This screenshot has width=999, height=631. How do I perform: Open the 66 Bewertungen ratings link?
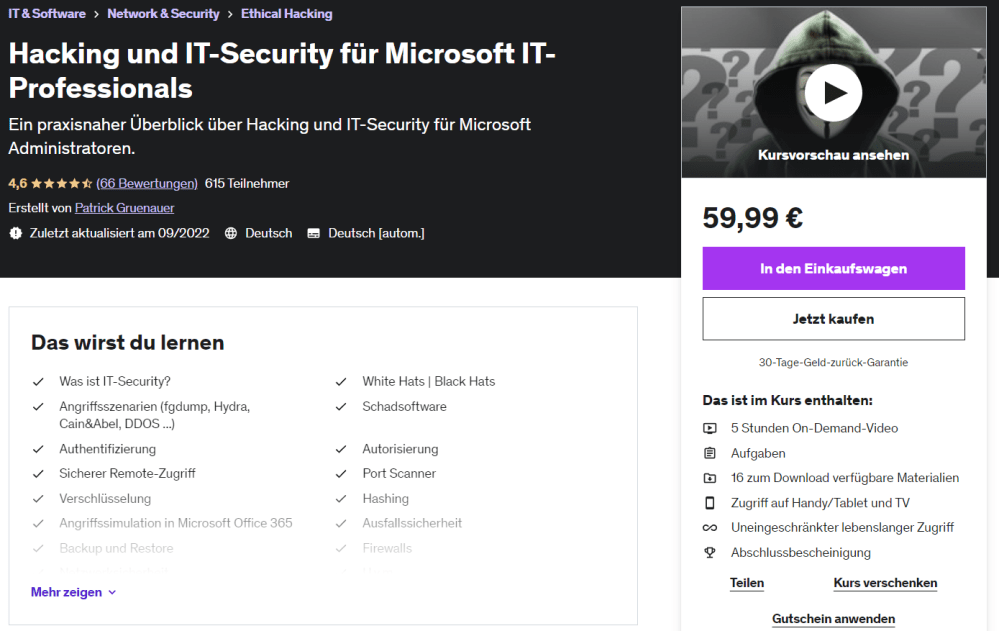[147, 184]
